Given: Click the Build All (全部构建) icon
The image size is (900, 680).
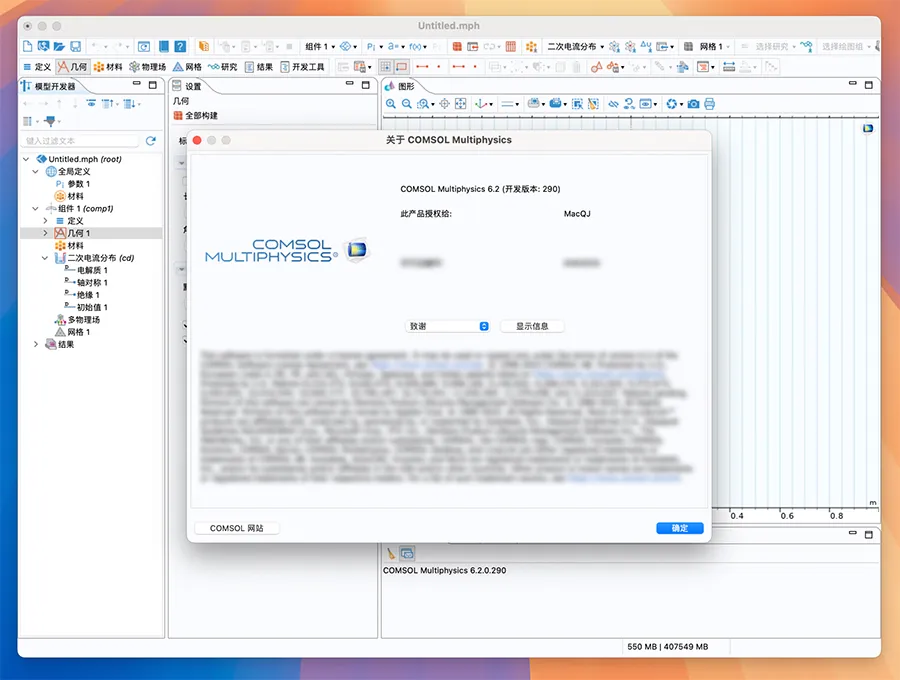Looking at the screenshot, I should (179, 116).
